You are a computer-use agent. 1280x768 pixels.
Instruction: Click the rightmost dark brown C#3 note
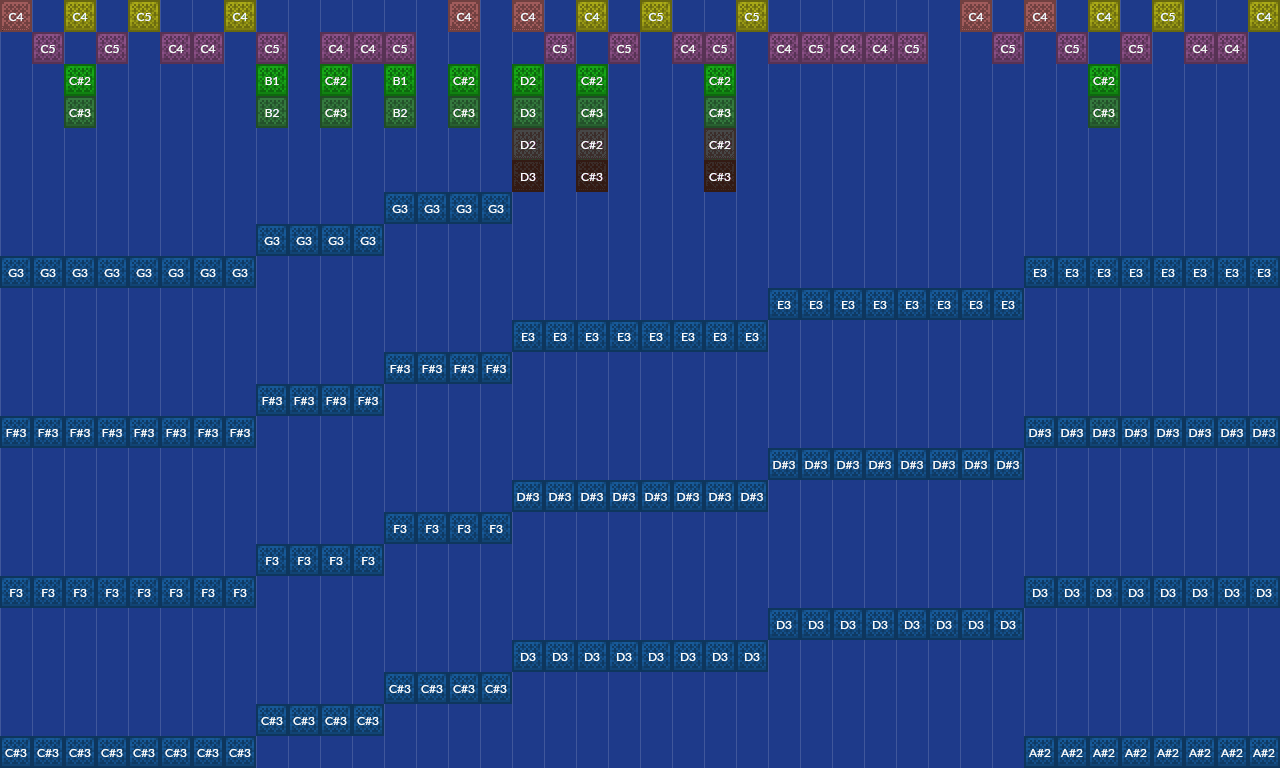pyautogui.click(x=720, y=176)
